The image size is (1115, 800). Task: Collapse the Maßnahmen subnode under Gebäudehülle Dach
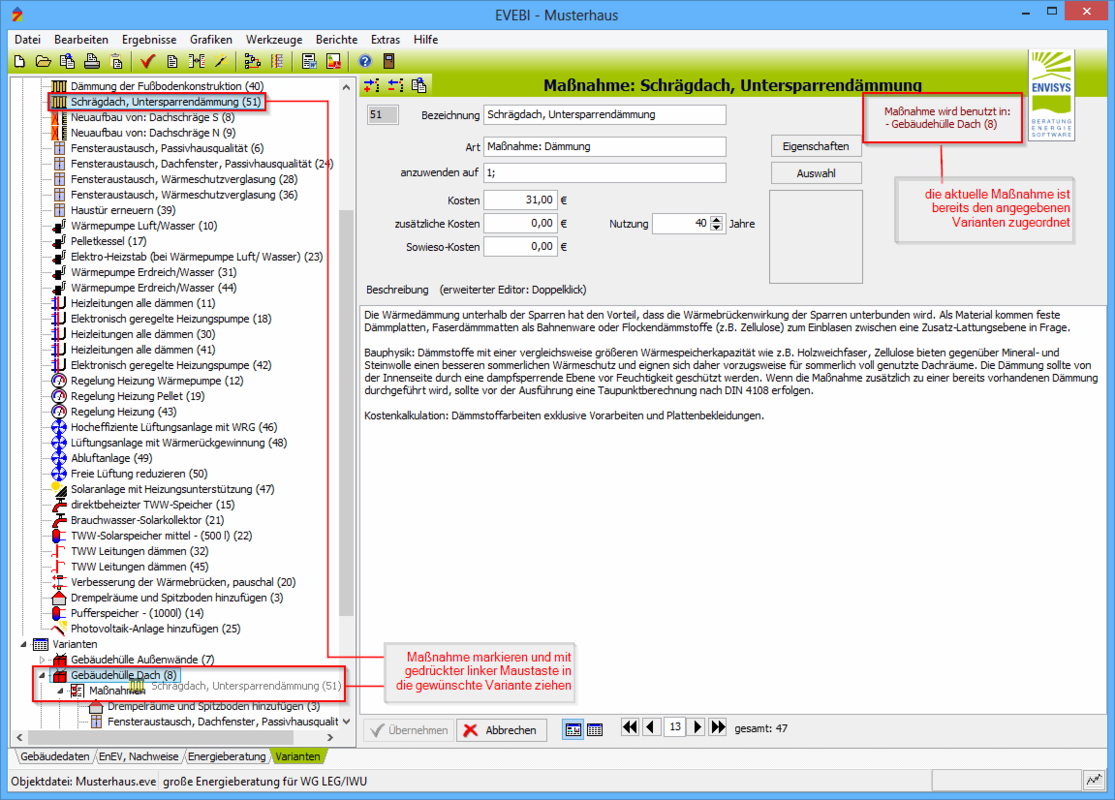[x=60, y=690]
